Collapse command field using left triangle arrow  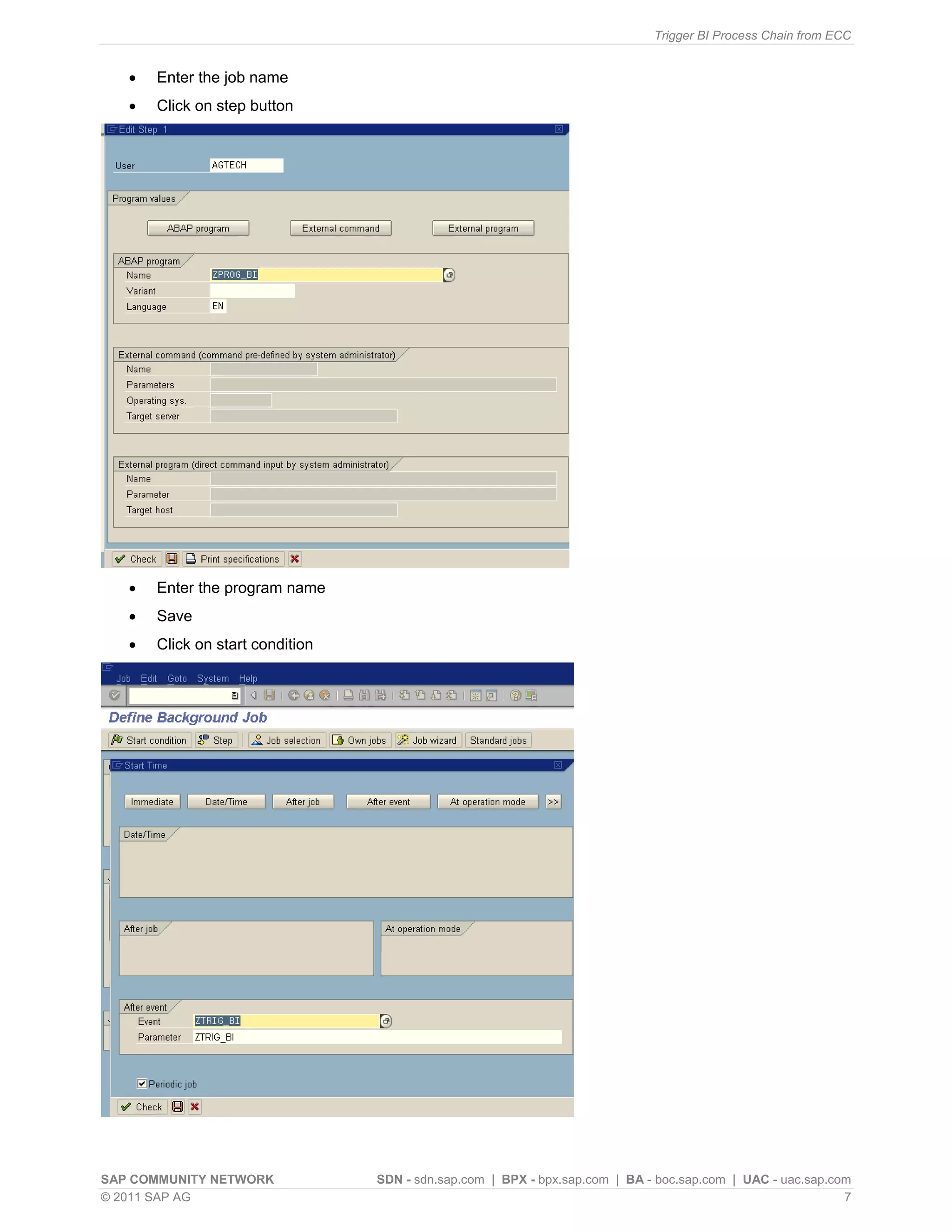[254, 695]
